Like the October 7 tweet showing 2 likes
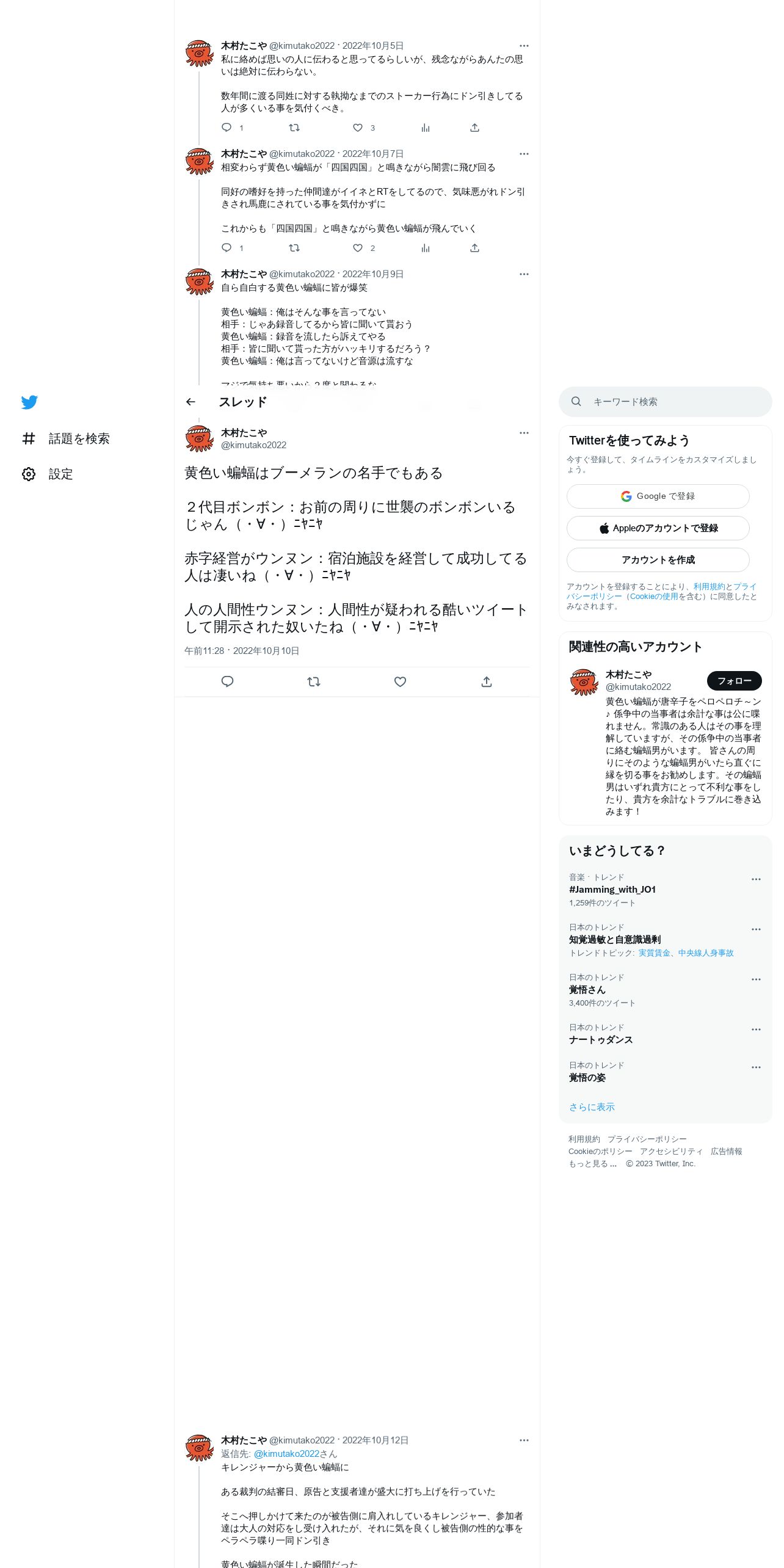Viewport: 784px width, 1568px height. tap(358, 248)
